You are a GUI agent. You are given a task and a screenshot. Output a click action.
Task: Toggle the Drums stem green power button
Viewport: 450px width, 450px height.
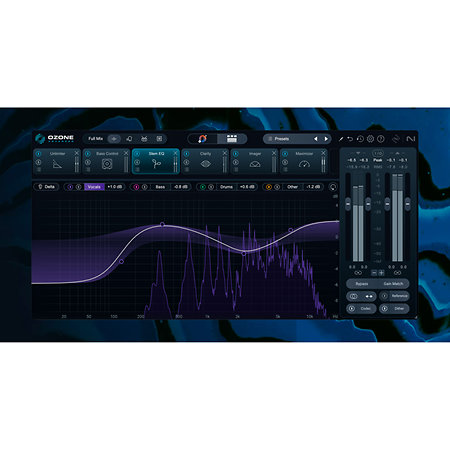pos(202,187)
